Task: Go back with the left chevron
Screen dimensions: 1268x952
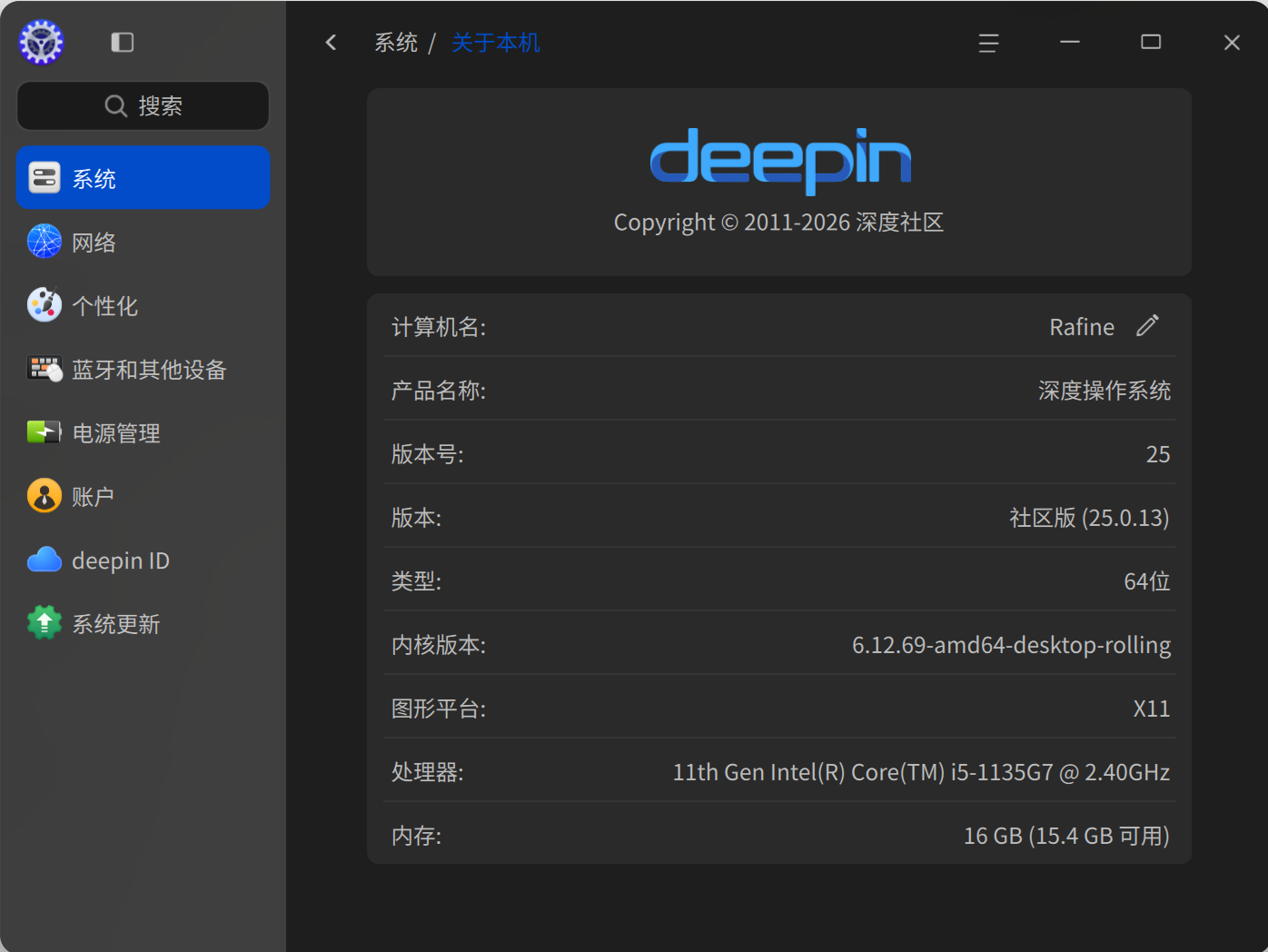Action: click(332, 43)
